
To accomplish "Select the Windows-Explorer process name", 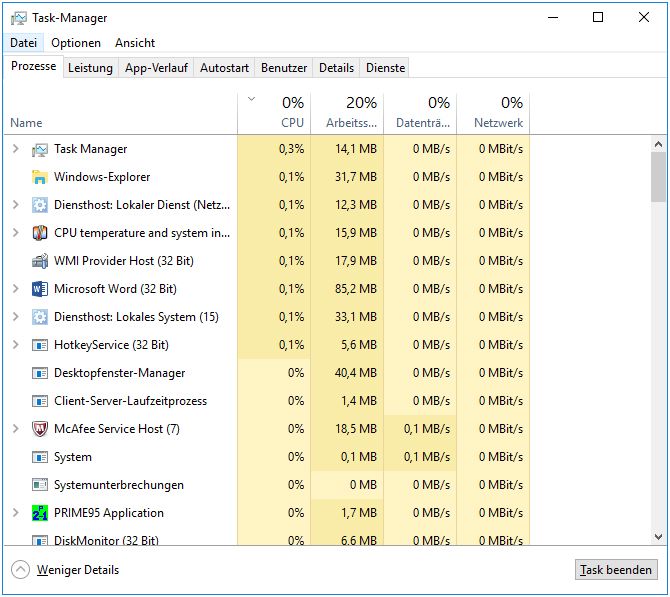I will coord(102,177).
